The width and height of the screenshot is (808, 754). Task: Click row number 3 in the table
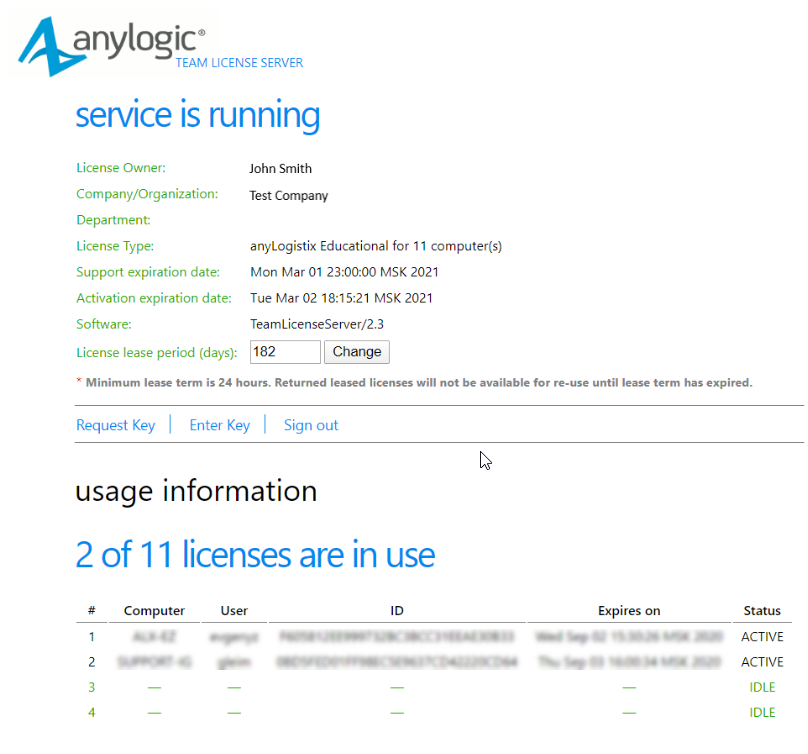[92, 687]
